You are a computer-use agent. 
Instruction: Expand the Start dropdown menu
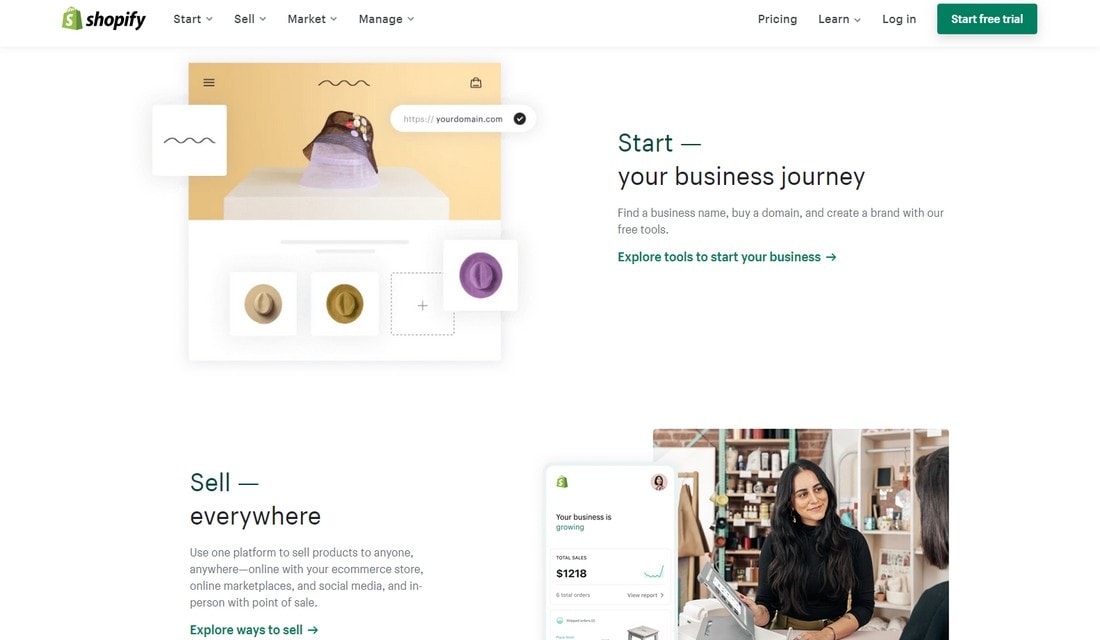[x=193, y=19]
